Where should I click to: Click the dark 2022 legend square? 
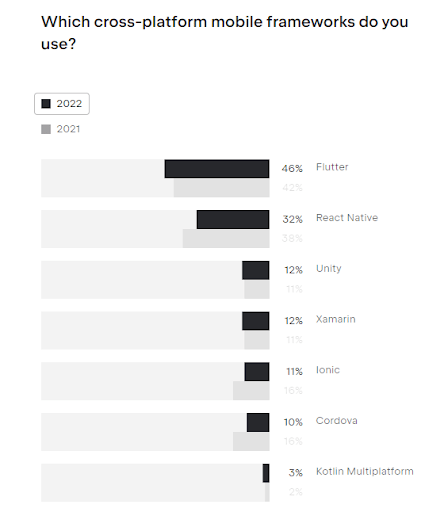(x=46, y=104)
